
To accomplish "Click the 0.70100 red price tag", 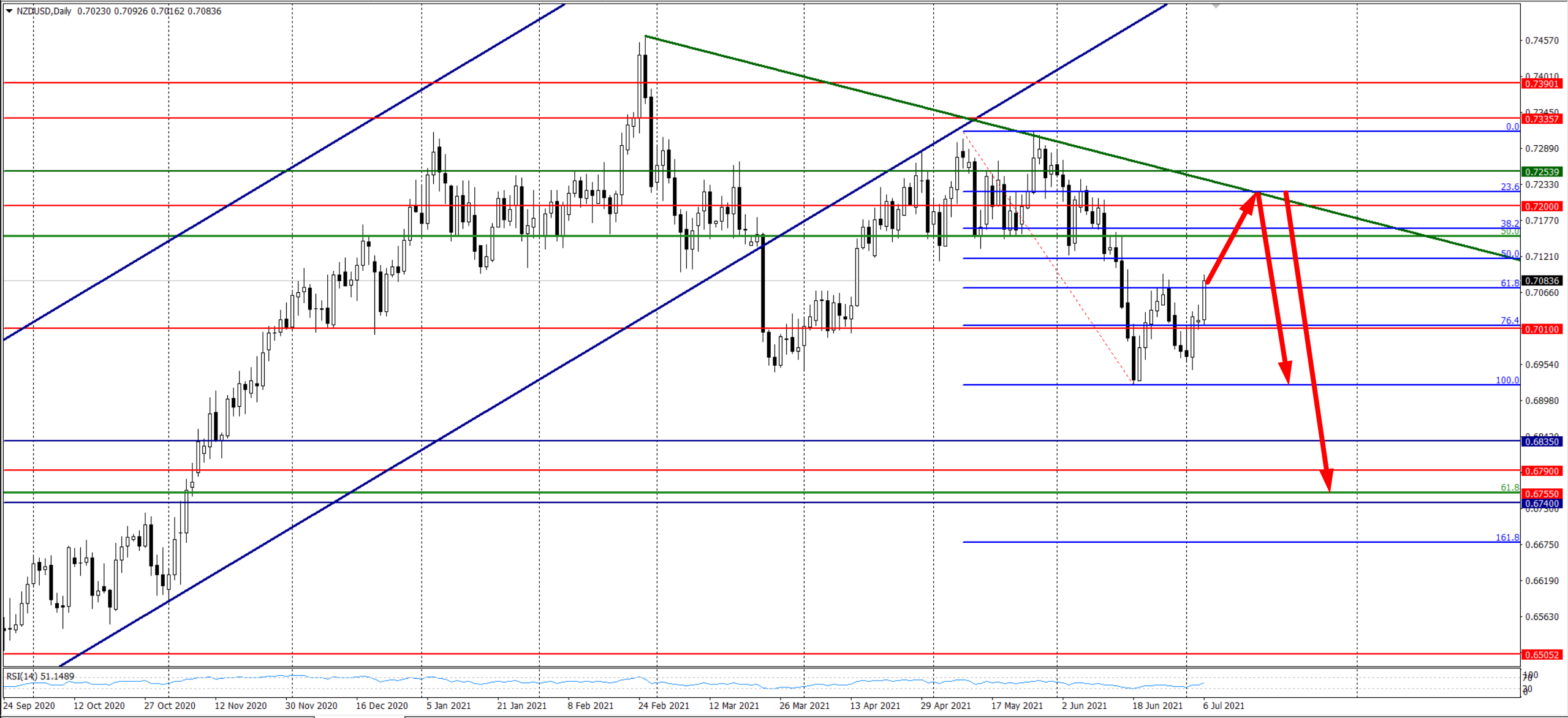I will coord(1542,330).
